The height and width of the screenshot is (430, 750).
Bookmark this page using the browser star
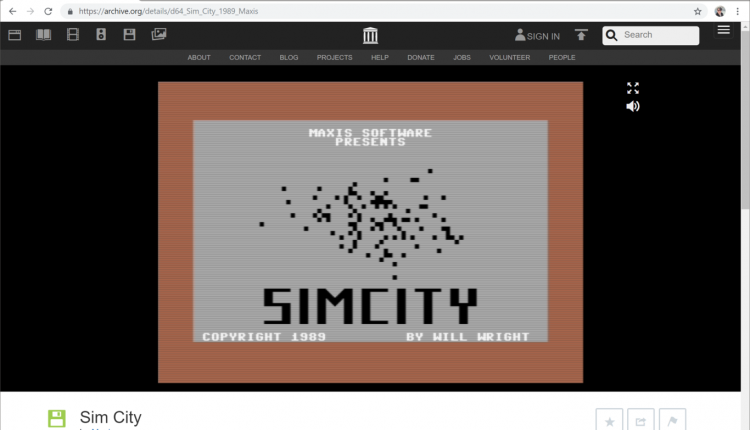coord(697,11)
